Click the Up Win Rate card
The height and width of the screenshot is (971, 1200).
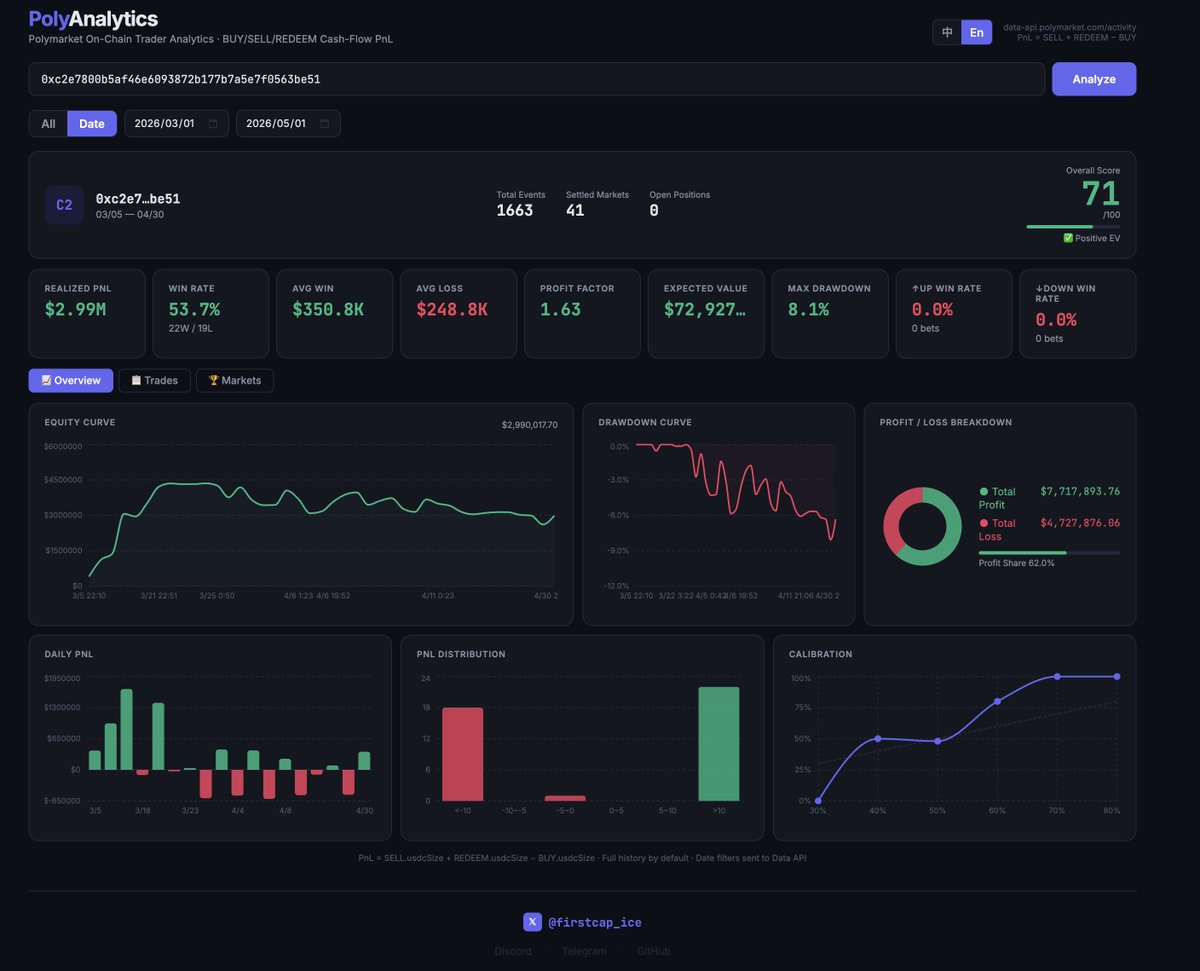(954, 313)
